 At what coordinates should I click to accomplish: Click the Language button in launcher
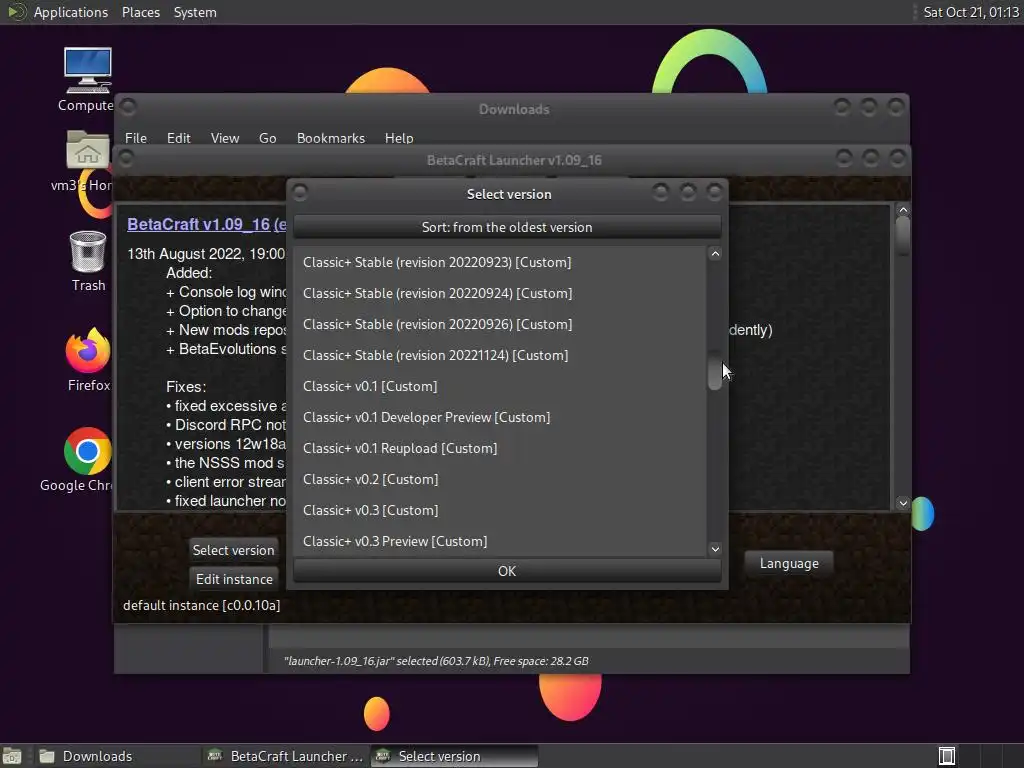[789, 563]
